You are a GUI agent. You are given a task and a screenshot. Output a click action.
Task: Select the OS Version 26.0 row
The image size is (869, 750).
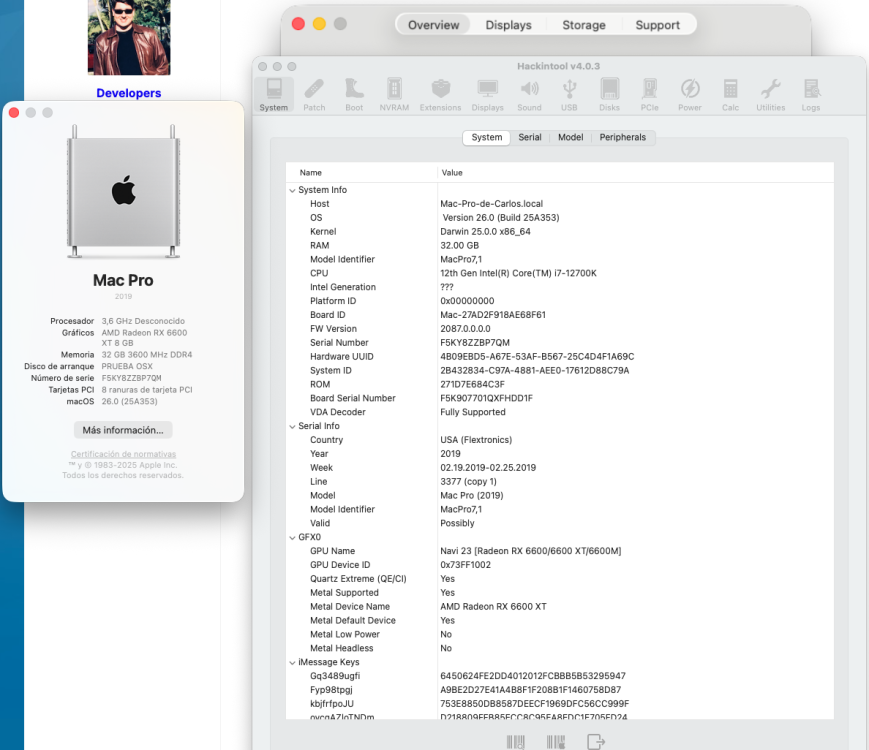pyautogui.click(x=560, y=218)
